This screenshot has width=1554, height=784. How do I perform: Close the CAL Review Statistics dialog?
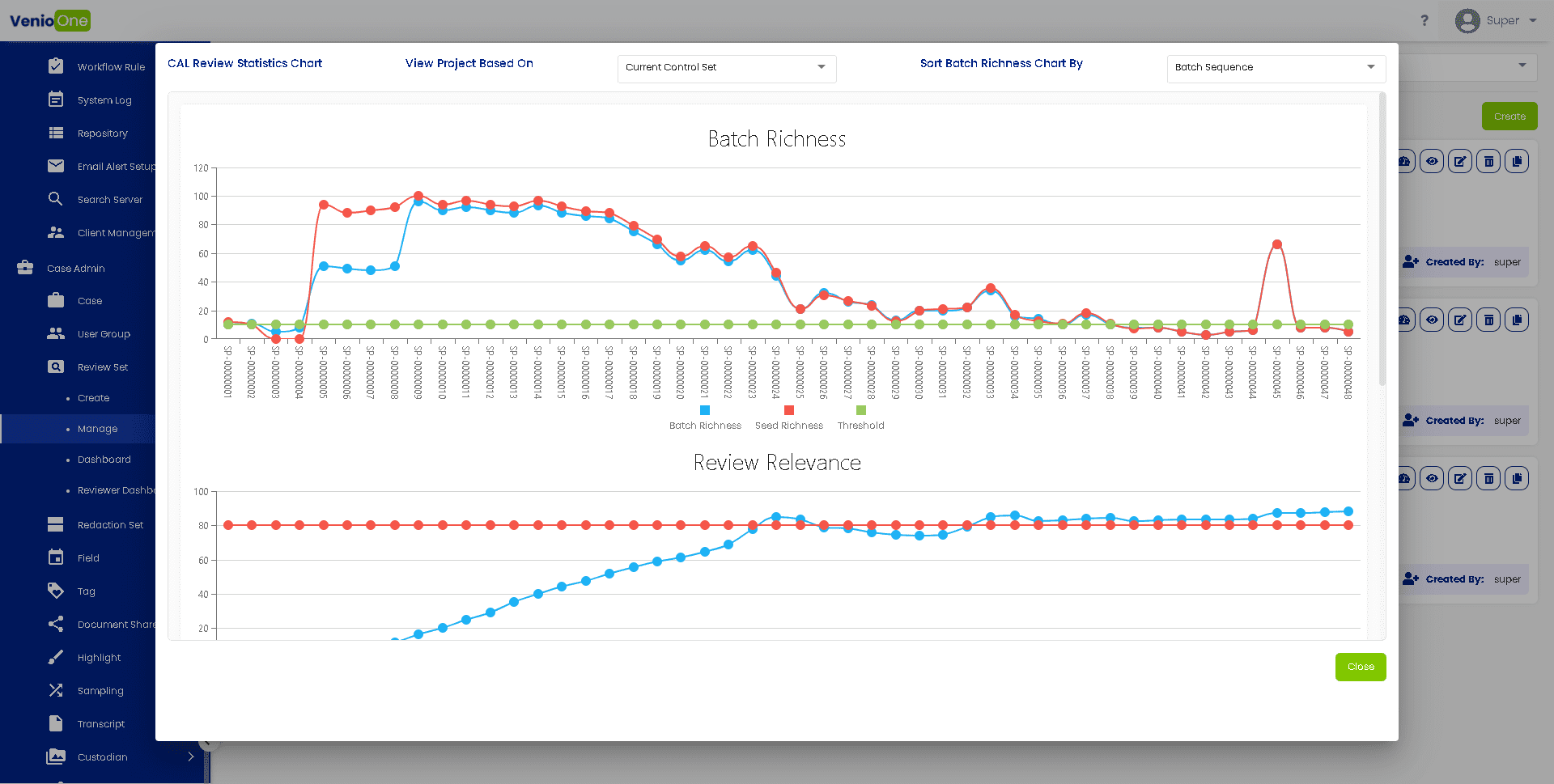click(x=1360, y=667)
